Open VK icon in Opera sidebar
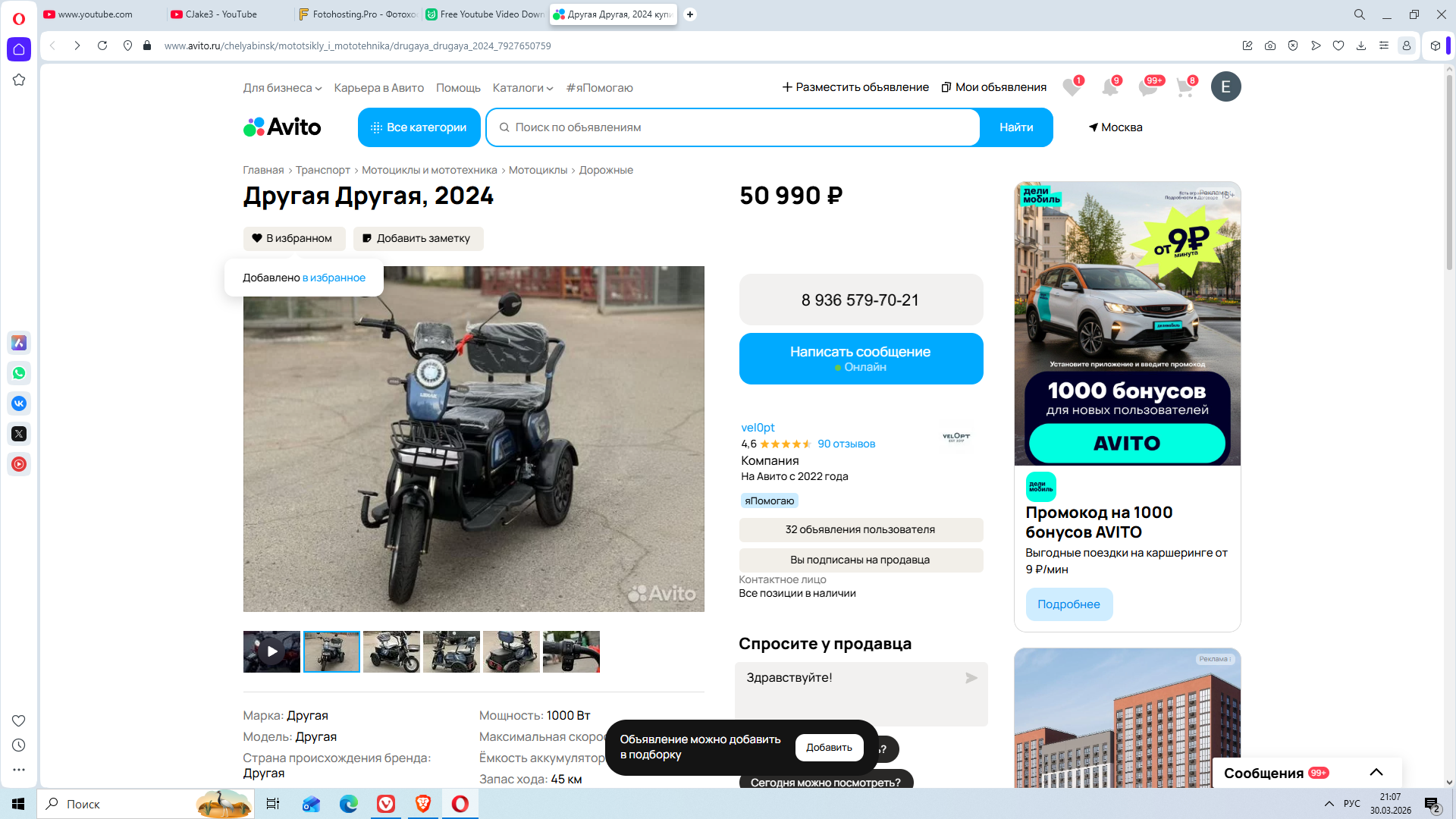Screen dimensions: 1456x819 click(x=19, y=403)
